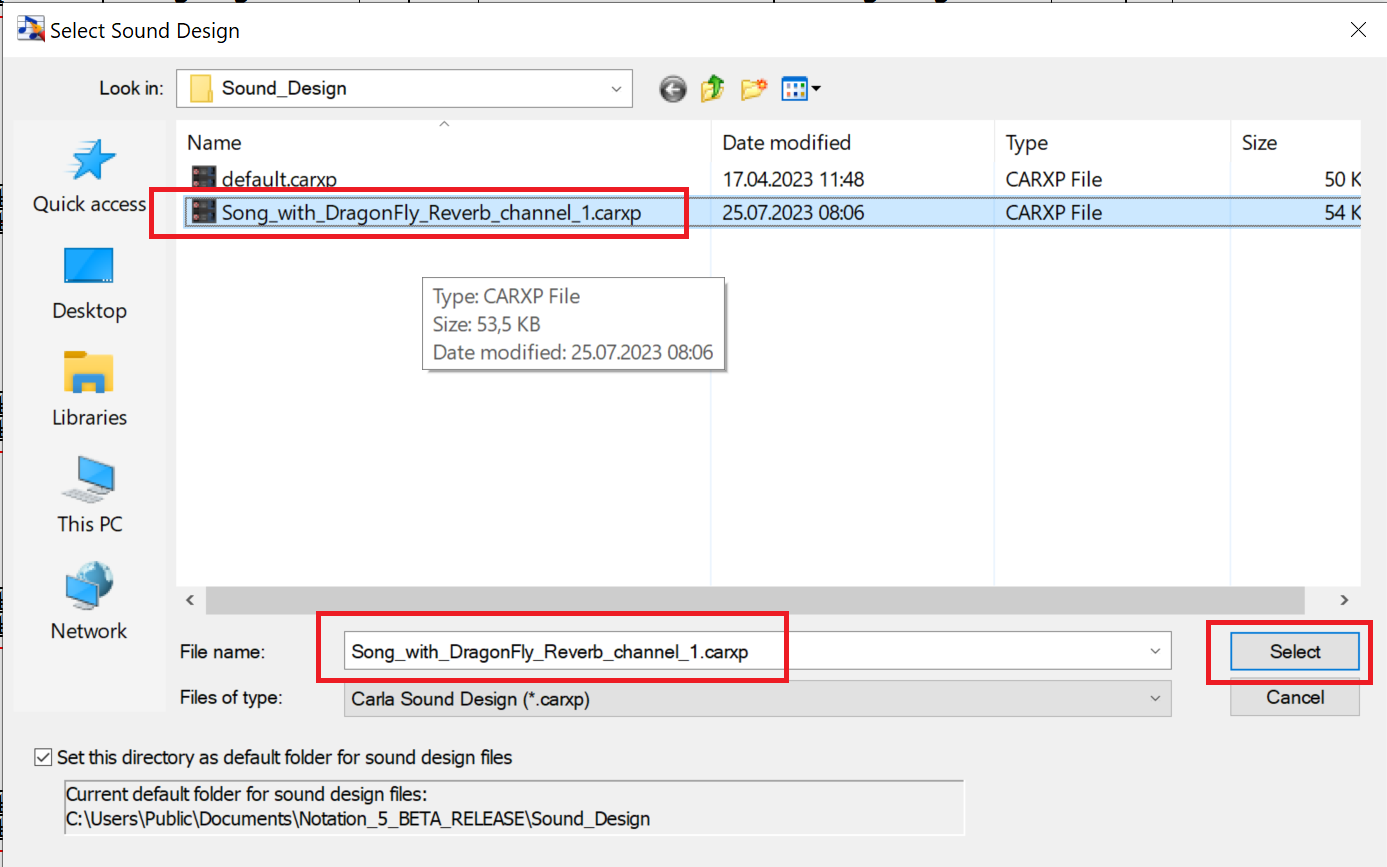Sort files by Name column header
Screen dimensions: 1387x867
point(214,143)
